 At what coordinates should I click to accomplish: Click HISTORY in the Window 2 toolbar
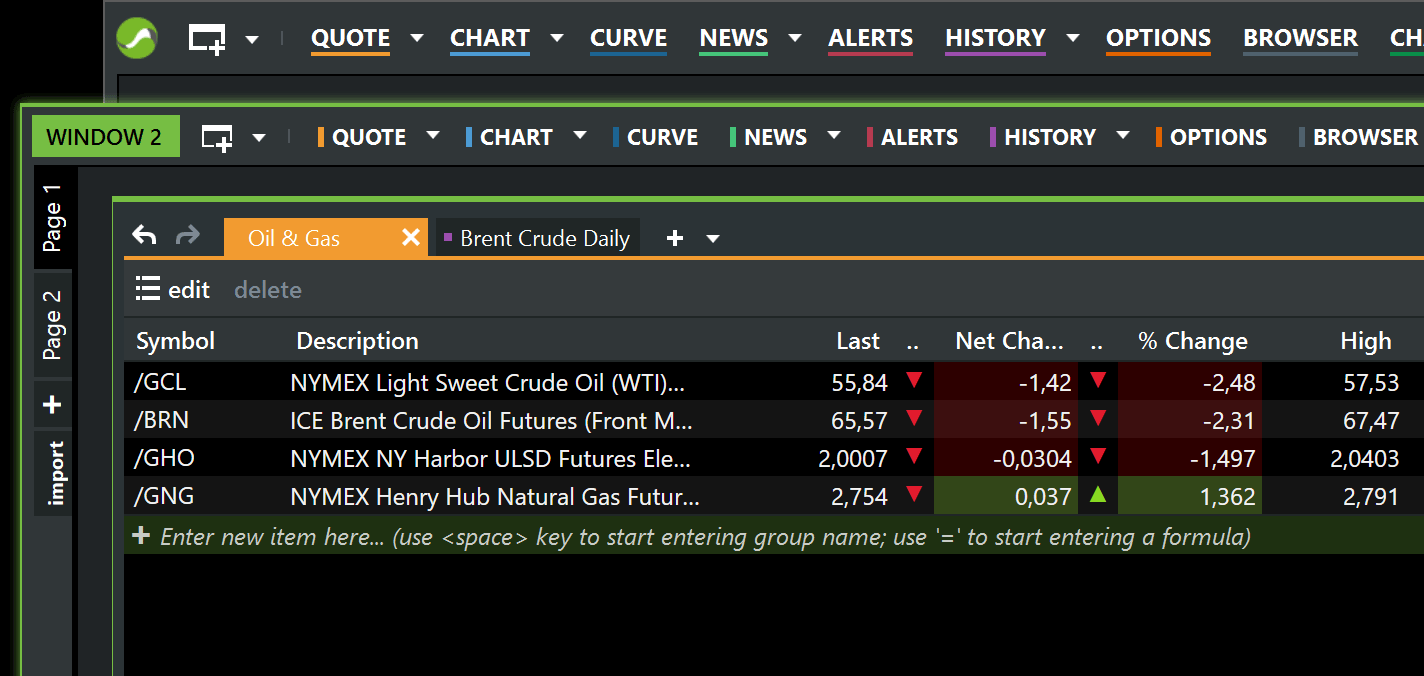point(1043,137)
